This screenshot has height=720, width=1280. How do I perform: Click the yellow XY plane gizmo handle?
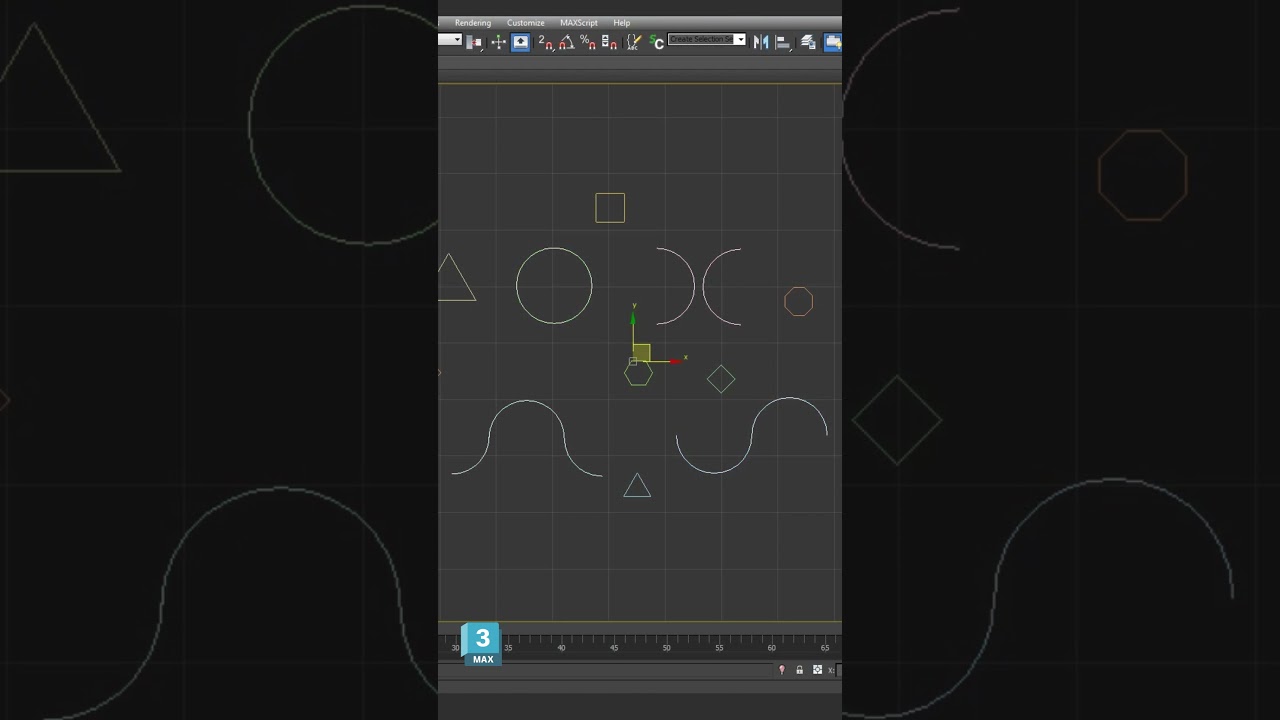pos(641,352)
